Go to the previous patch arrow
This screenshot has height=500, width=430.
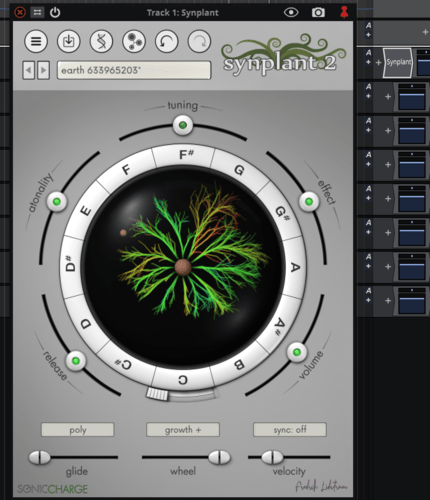[29, 70]
